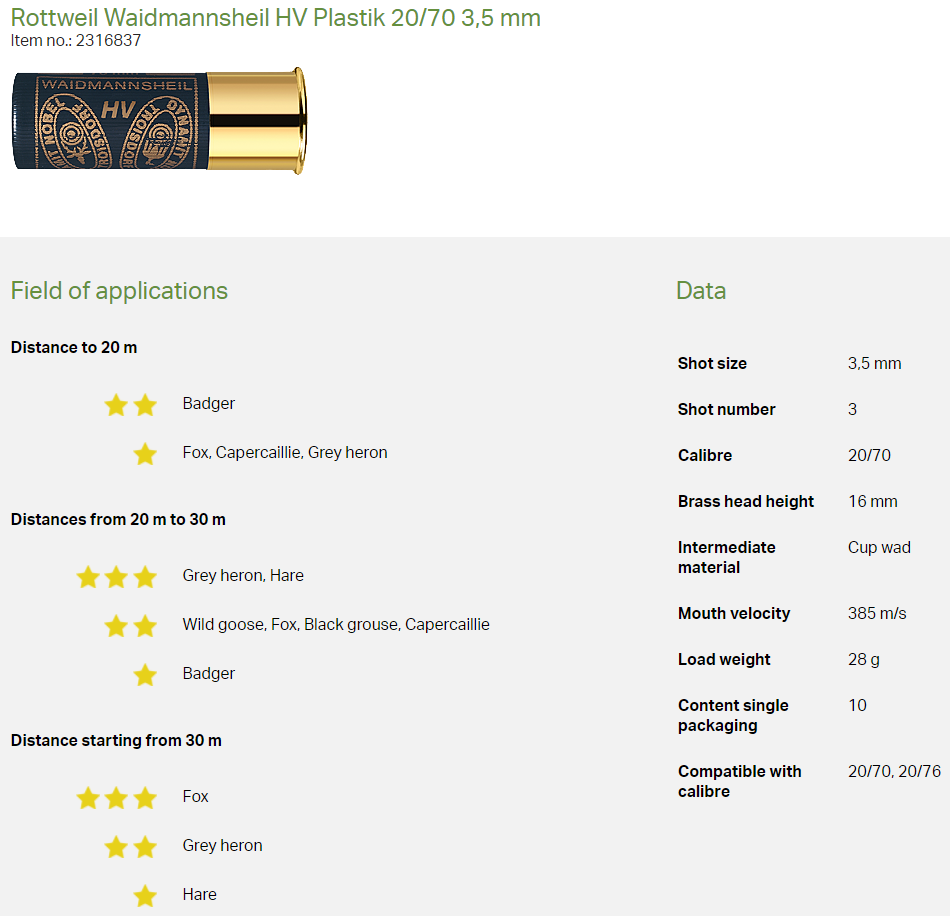This screenshot has height=916, width=950.
Task: Click the single star next to Hare
Action: click(x=145, y=896)
